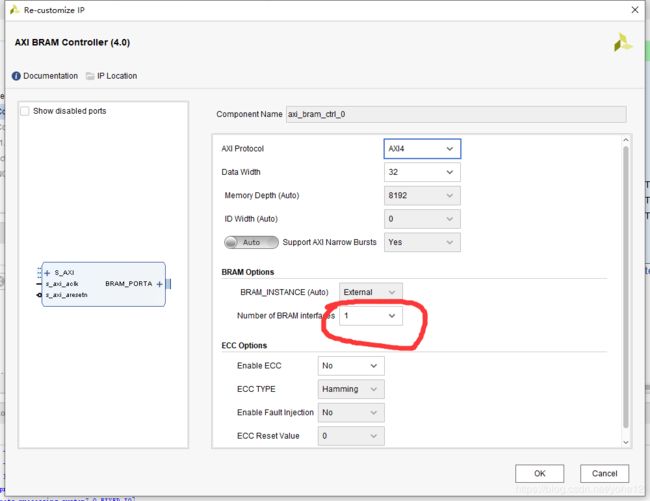
Task: Click the AXI Protocol label
Action: tap(243, 149)
